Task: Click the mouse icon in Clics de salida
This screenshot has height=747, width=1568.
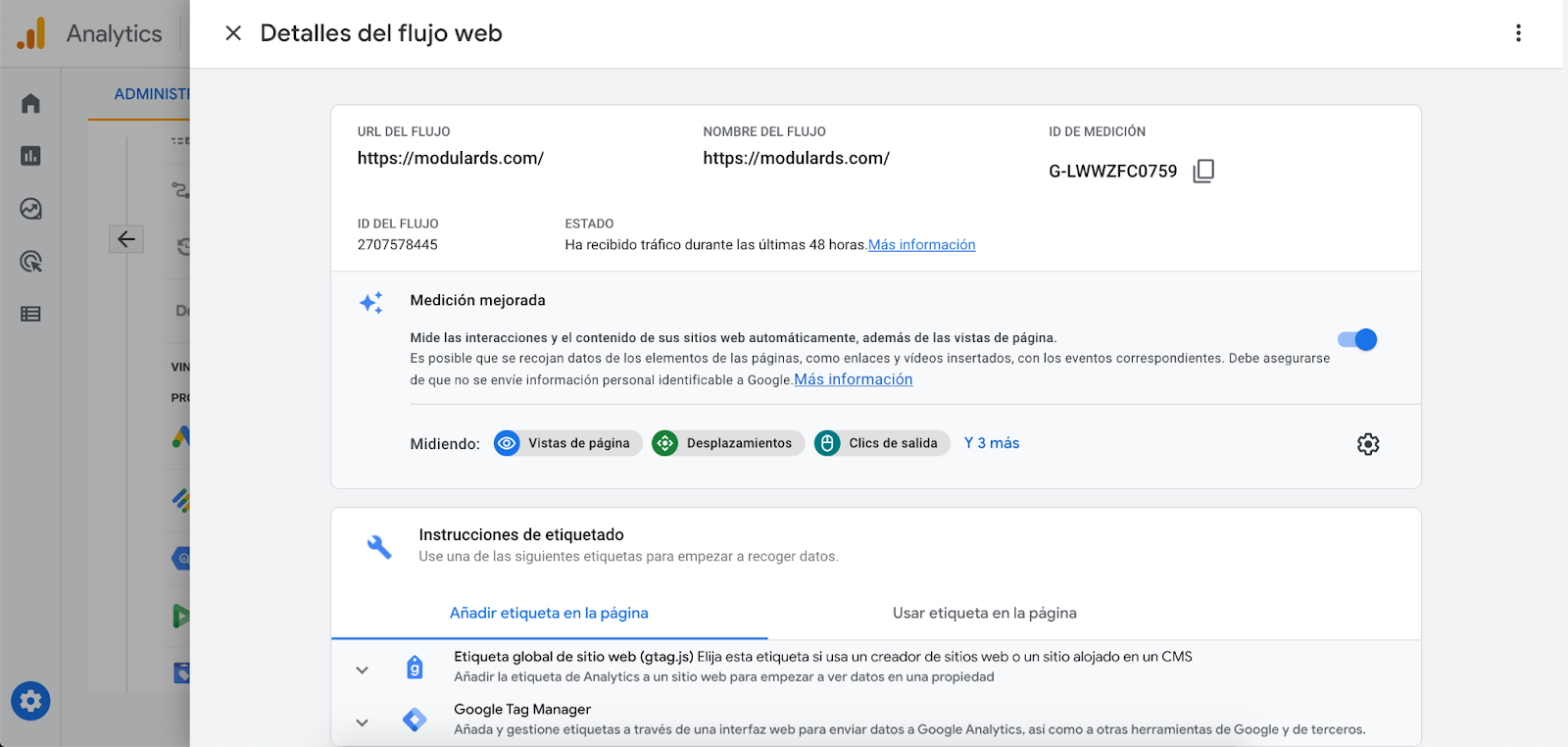Action: [x=827, y=443]
